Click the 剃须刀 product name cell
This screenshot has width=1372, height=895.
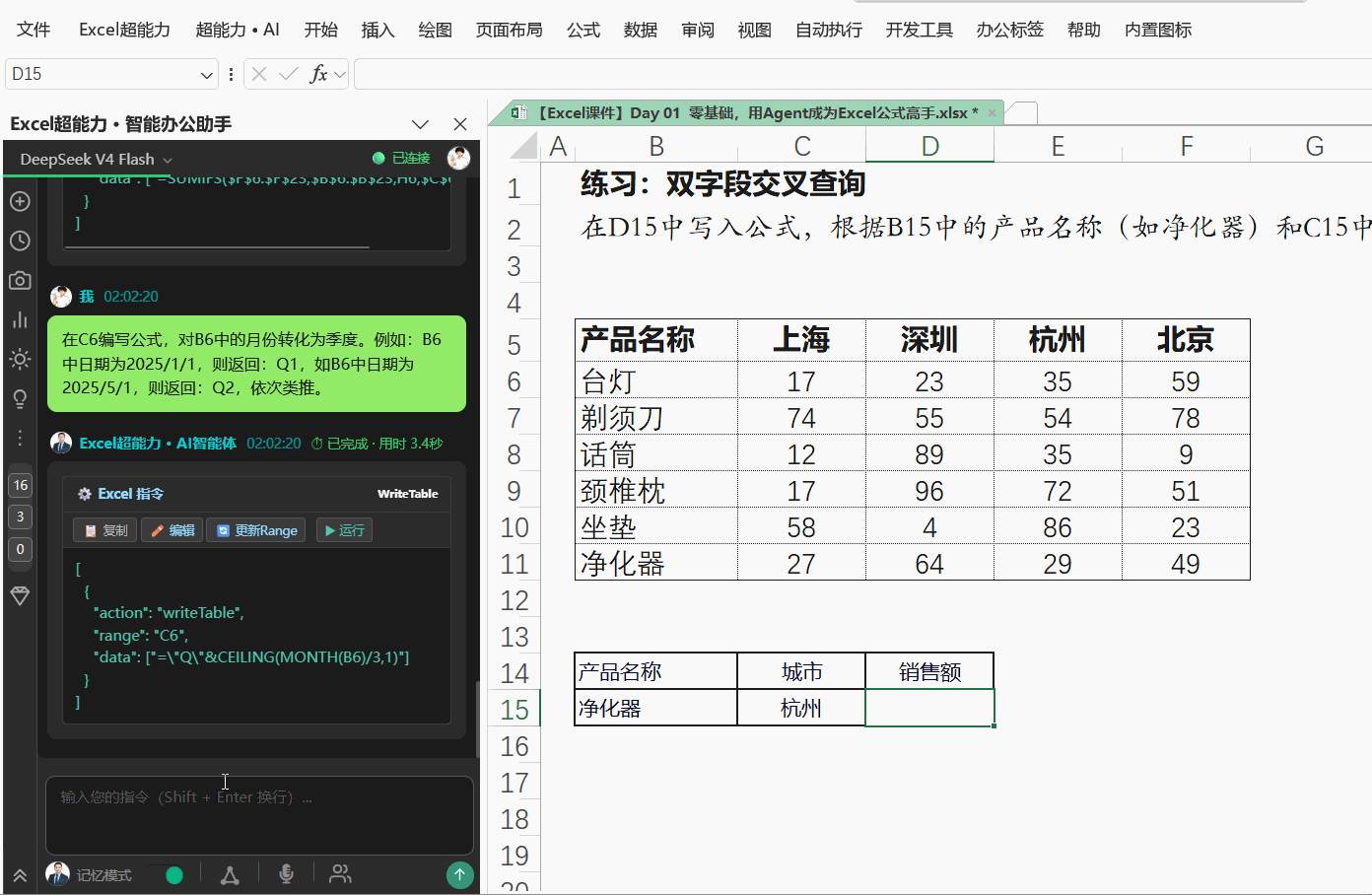pos(655,417)
